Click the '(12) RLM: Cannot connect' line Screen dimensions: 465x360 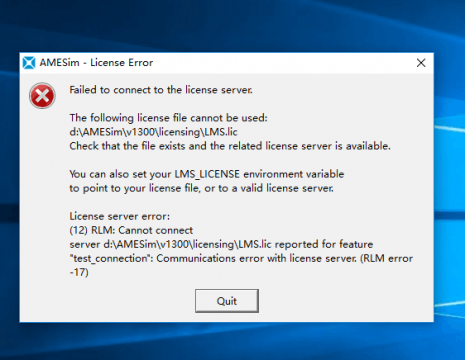pyautogui.click(x=131, y=230)
